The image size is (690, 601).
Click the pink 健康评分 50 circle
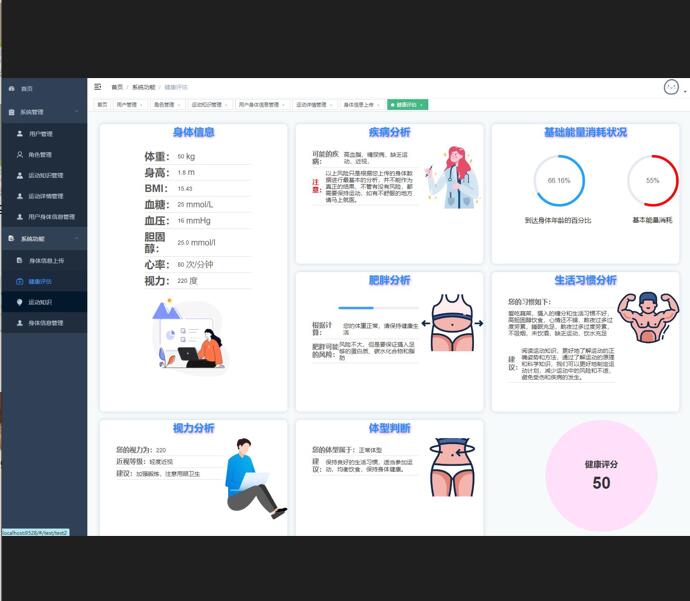(601, 476)
